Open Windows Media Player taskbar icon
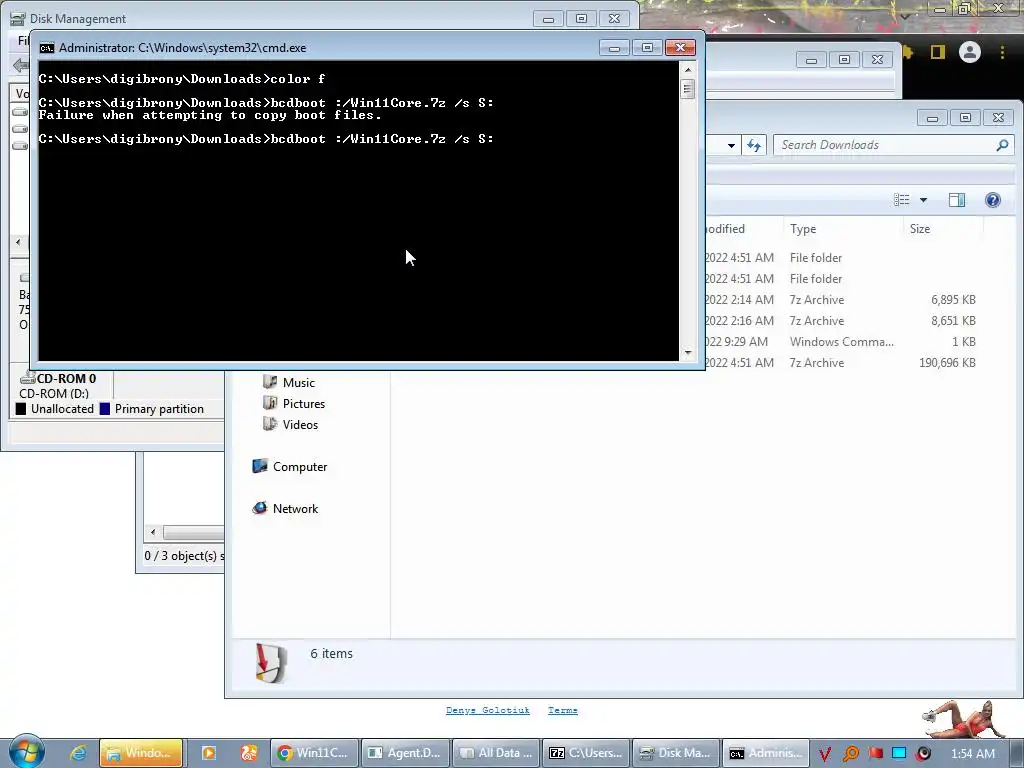This screenshot has width=1024, height=768. [x=209, y=753]
